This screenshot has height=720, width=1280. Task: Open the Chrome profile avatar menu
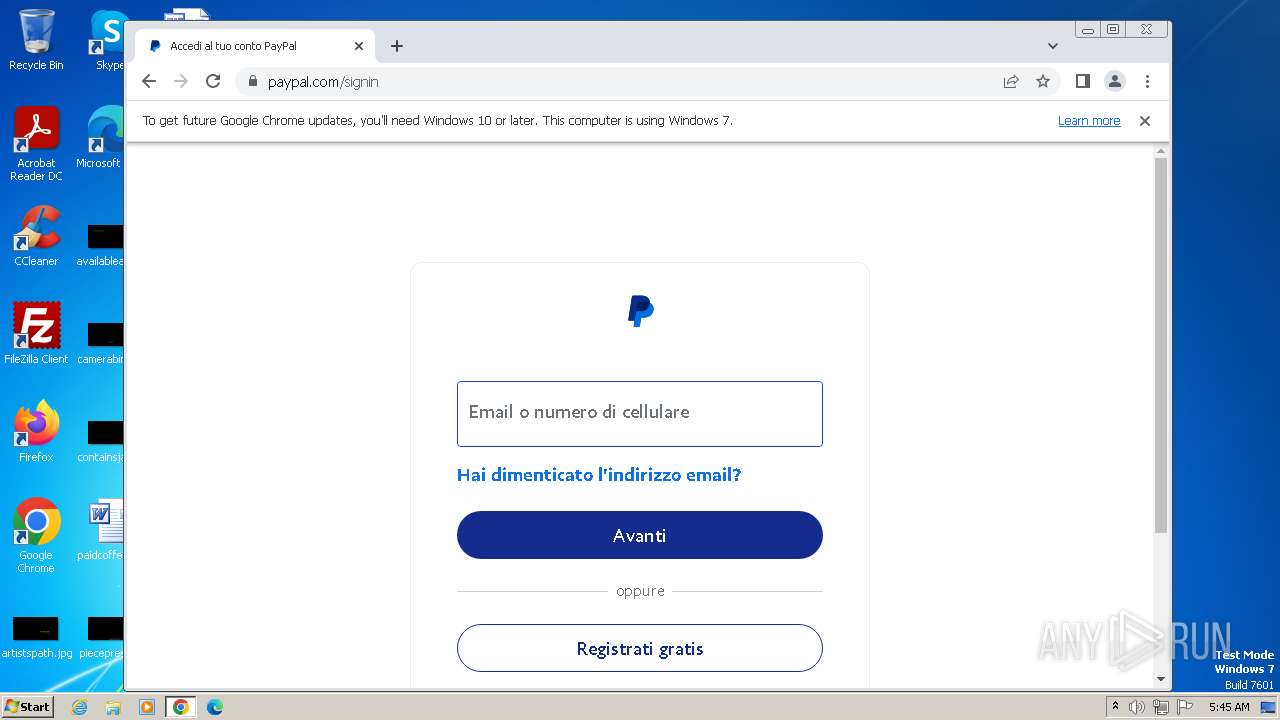(x=1115, y=82)
